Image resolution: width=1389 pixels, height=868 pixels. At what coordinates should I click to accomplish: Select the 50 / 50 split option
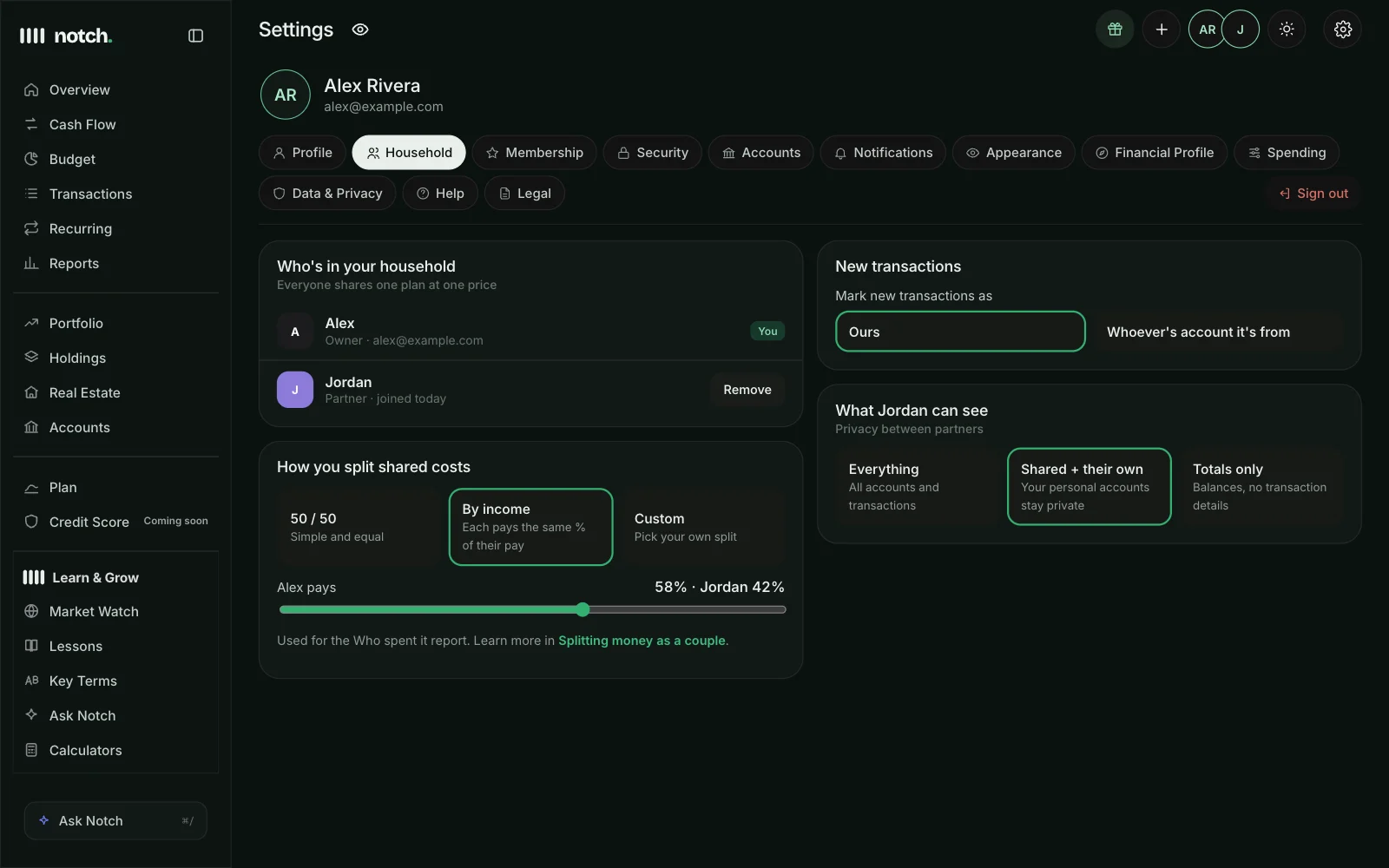coord(359,527)
